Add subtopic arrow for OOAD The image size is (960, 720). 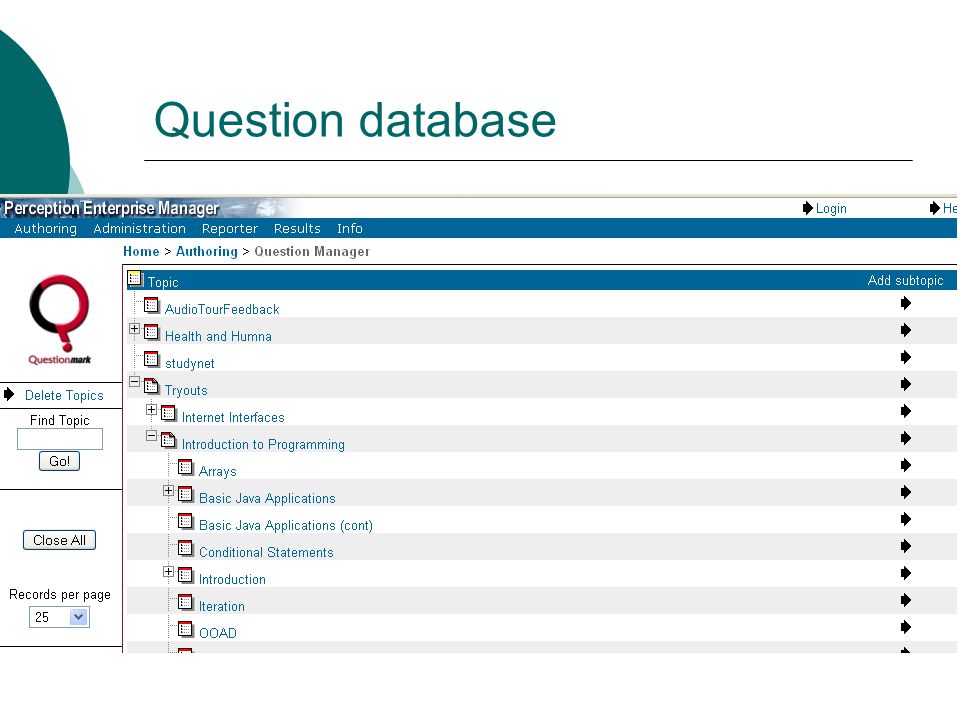click(x=906, y=627)
